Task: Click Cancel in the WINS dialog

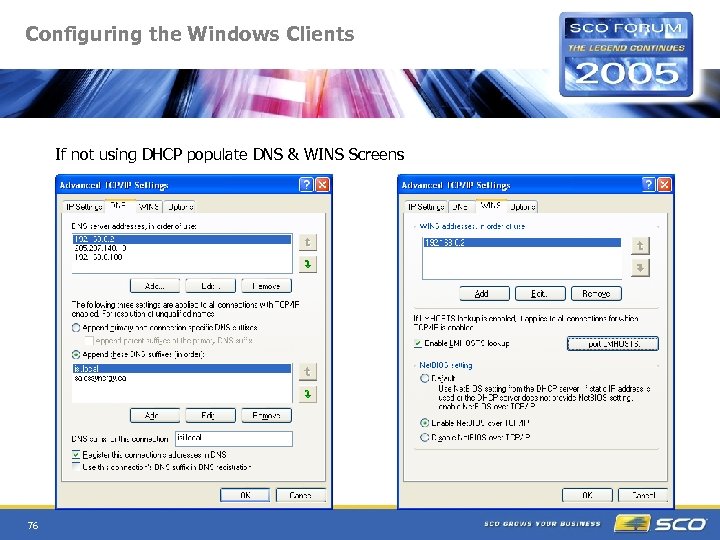Action: click(643, 495)
